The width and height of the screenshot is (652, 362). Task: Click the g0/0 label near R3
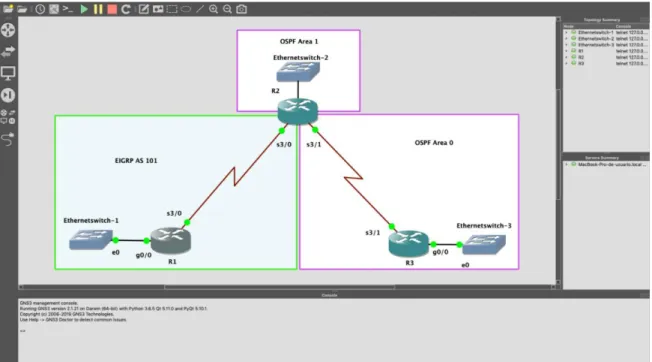440,252
